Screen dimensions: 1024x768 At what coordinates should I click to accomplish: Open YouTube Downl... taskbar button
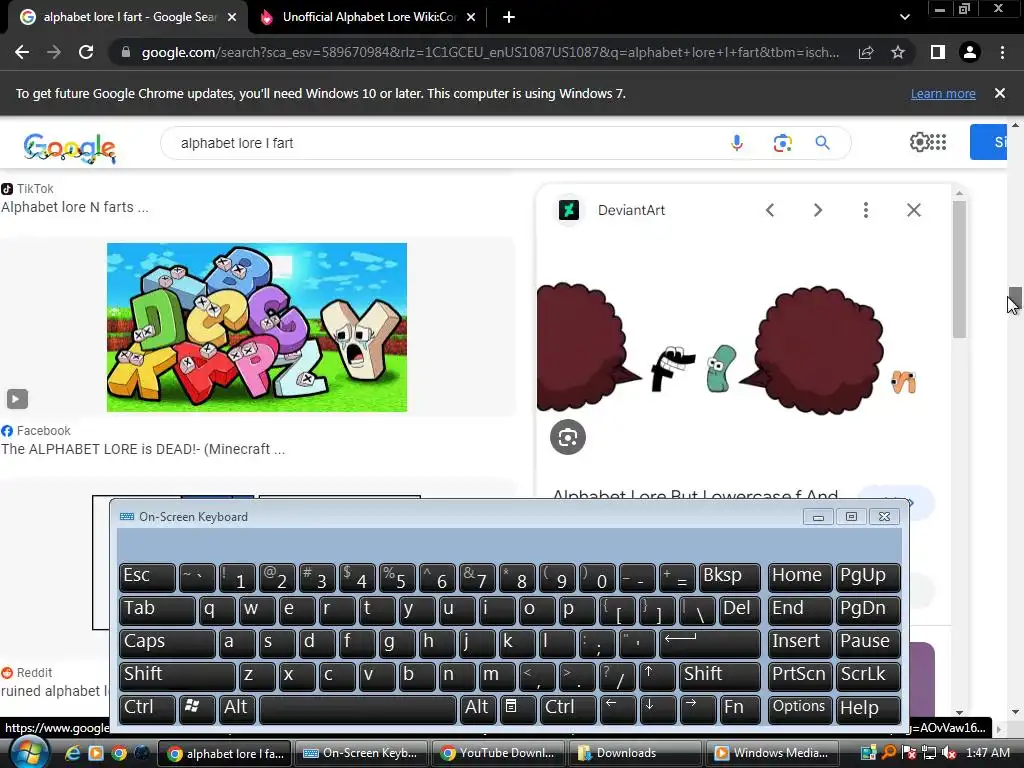pyautogui.click(x=498, y=754)
